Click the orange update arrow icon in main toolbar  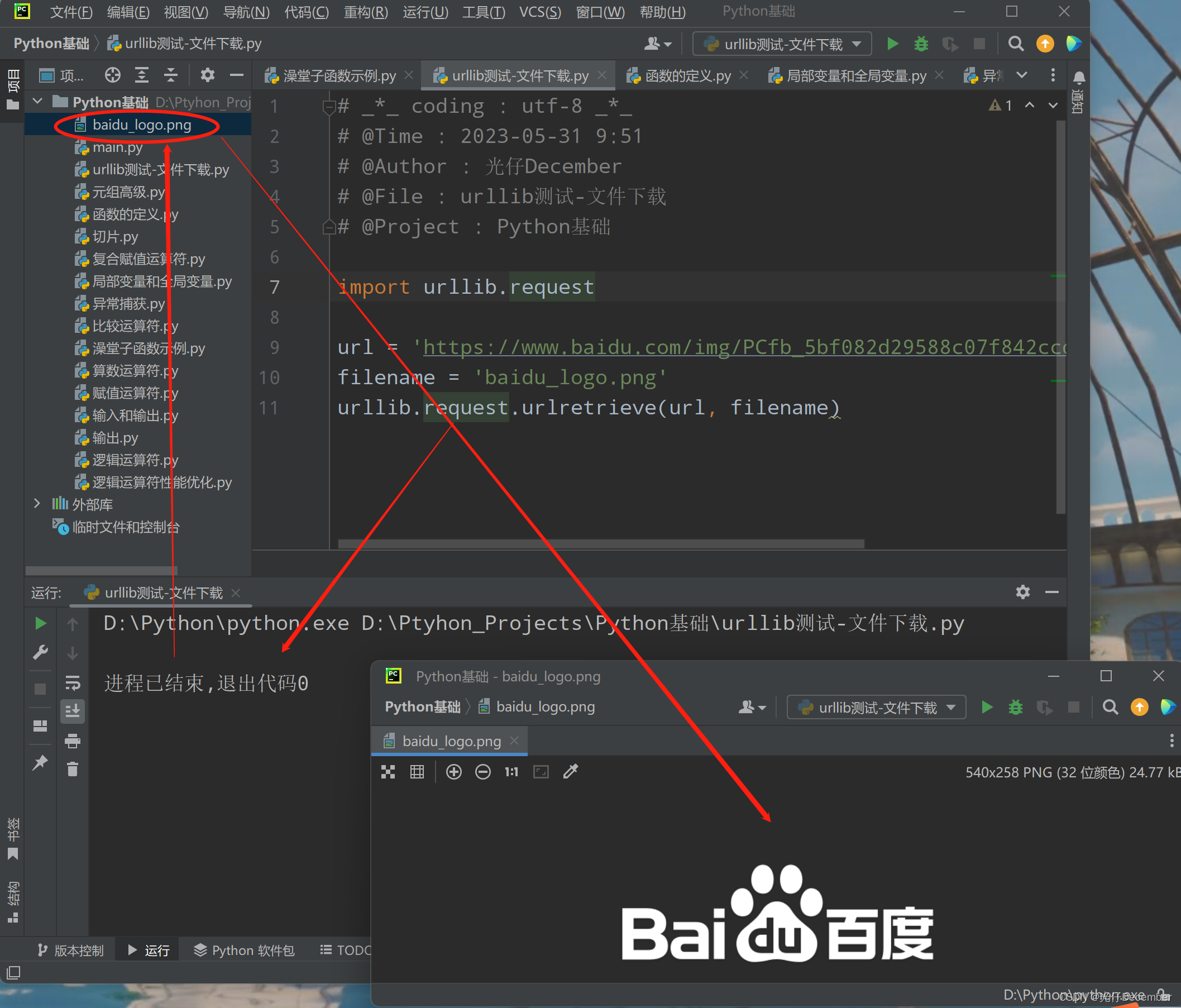coord(1045,44)
